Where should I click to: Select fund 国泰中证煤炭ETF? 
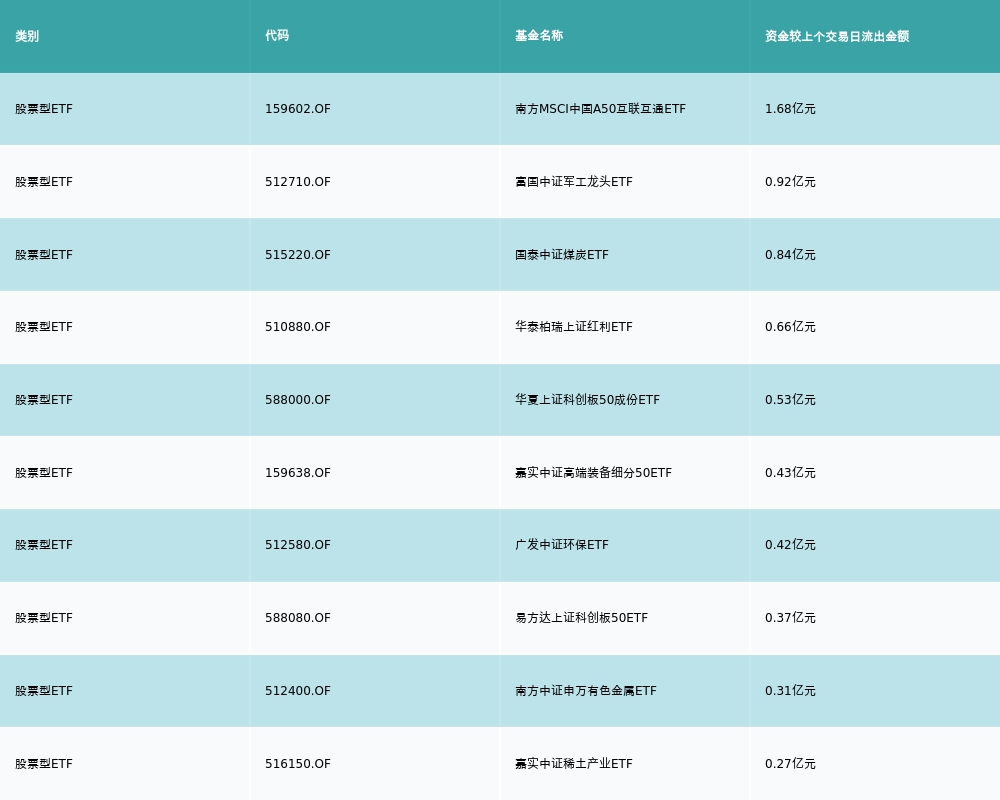562,255
